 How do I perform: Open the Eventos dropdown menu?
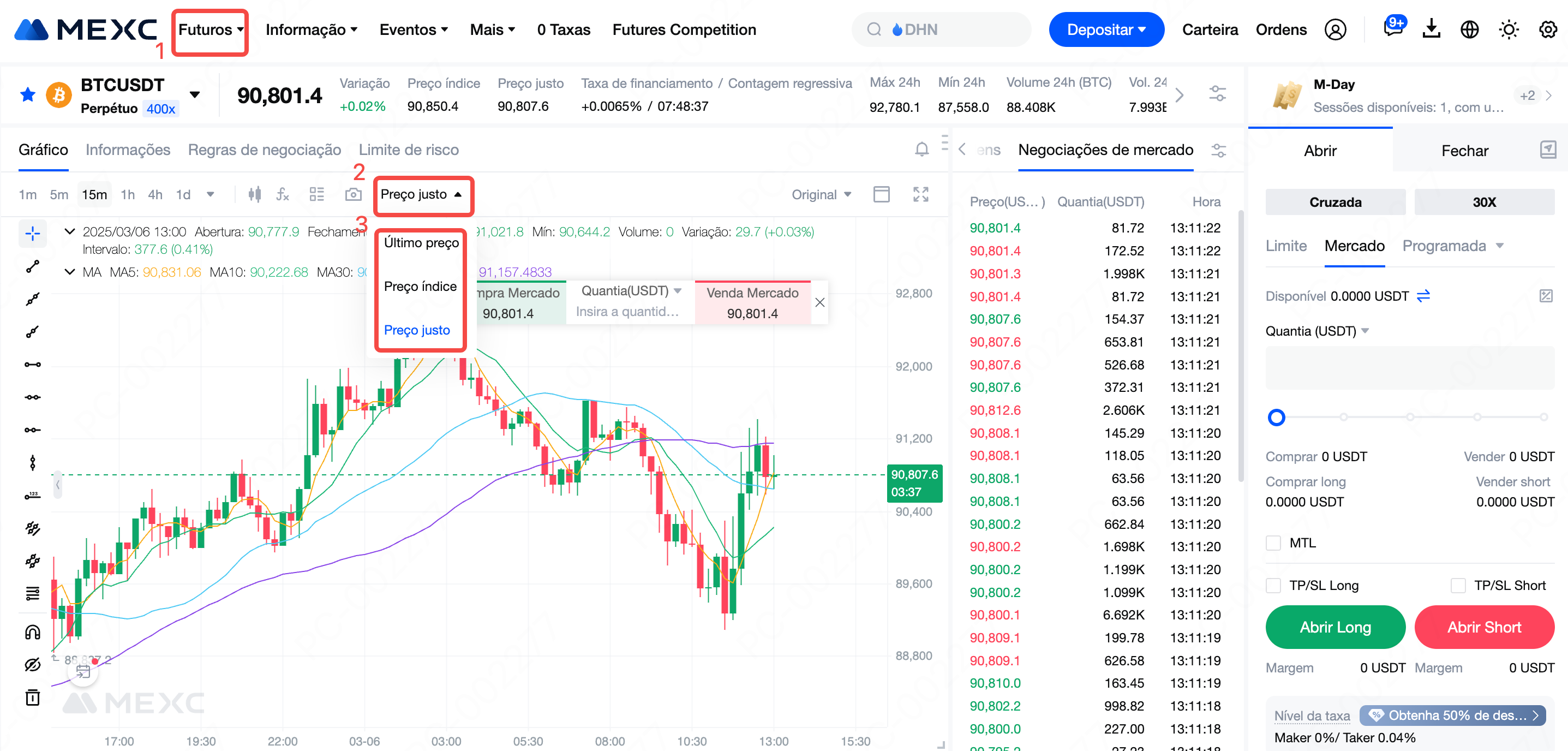(x=414, y=30)
